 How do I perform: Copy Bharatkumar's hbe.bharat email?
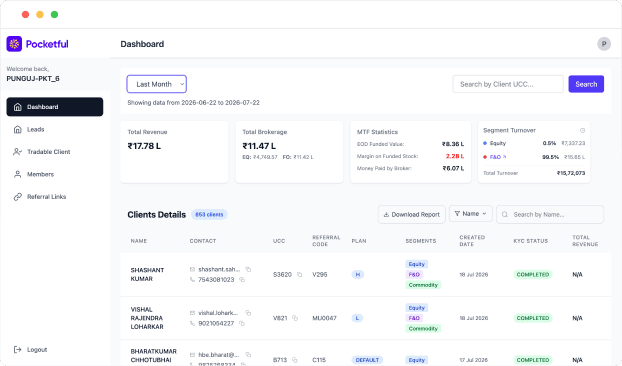(248, 355)
